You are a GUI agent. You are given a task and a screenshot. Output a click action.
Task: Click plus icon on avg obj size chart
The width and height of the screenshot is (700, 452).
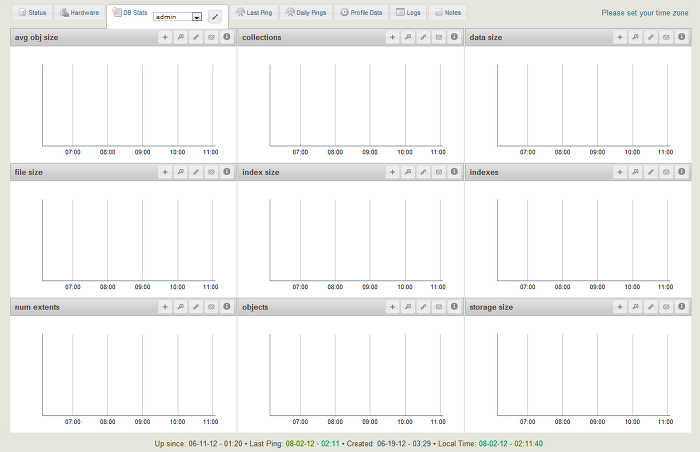pos(165,37)
